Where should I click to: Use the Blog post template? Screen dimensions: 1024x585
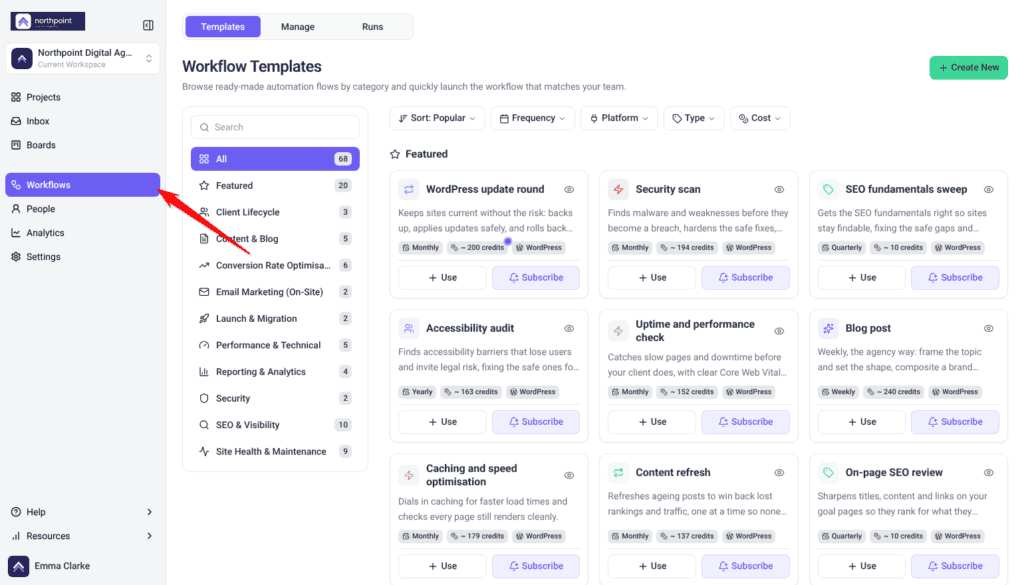(861, 422)
